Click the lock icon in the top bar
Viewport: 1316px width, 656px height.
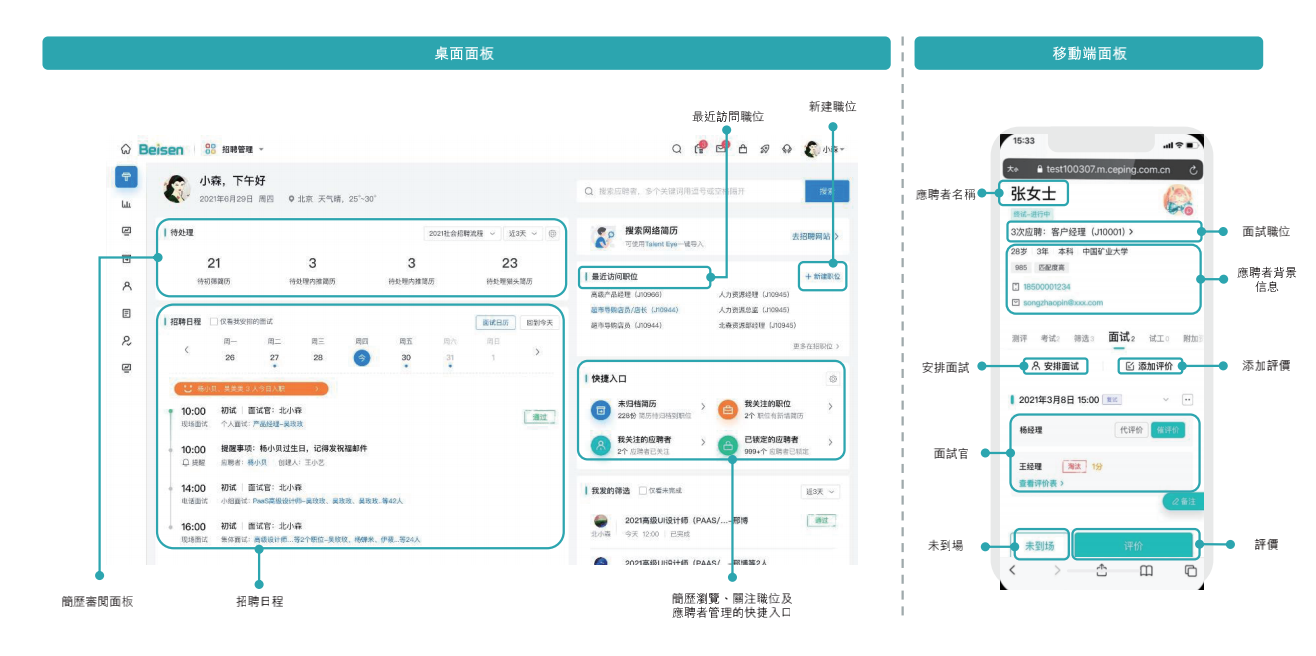click(742, 149)
